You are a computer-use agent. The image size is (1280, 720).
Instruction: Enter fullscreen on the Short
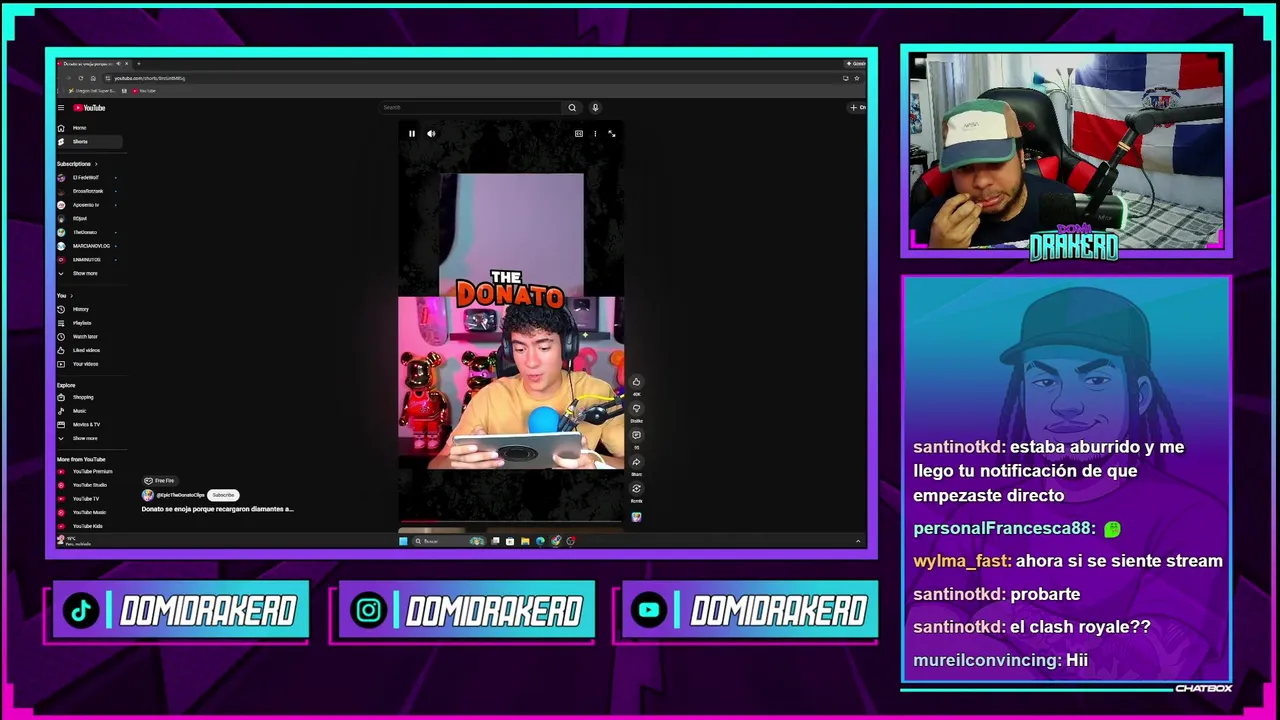(611, 134)
